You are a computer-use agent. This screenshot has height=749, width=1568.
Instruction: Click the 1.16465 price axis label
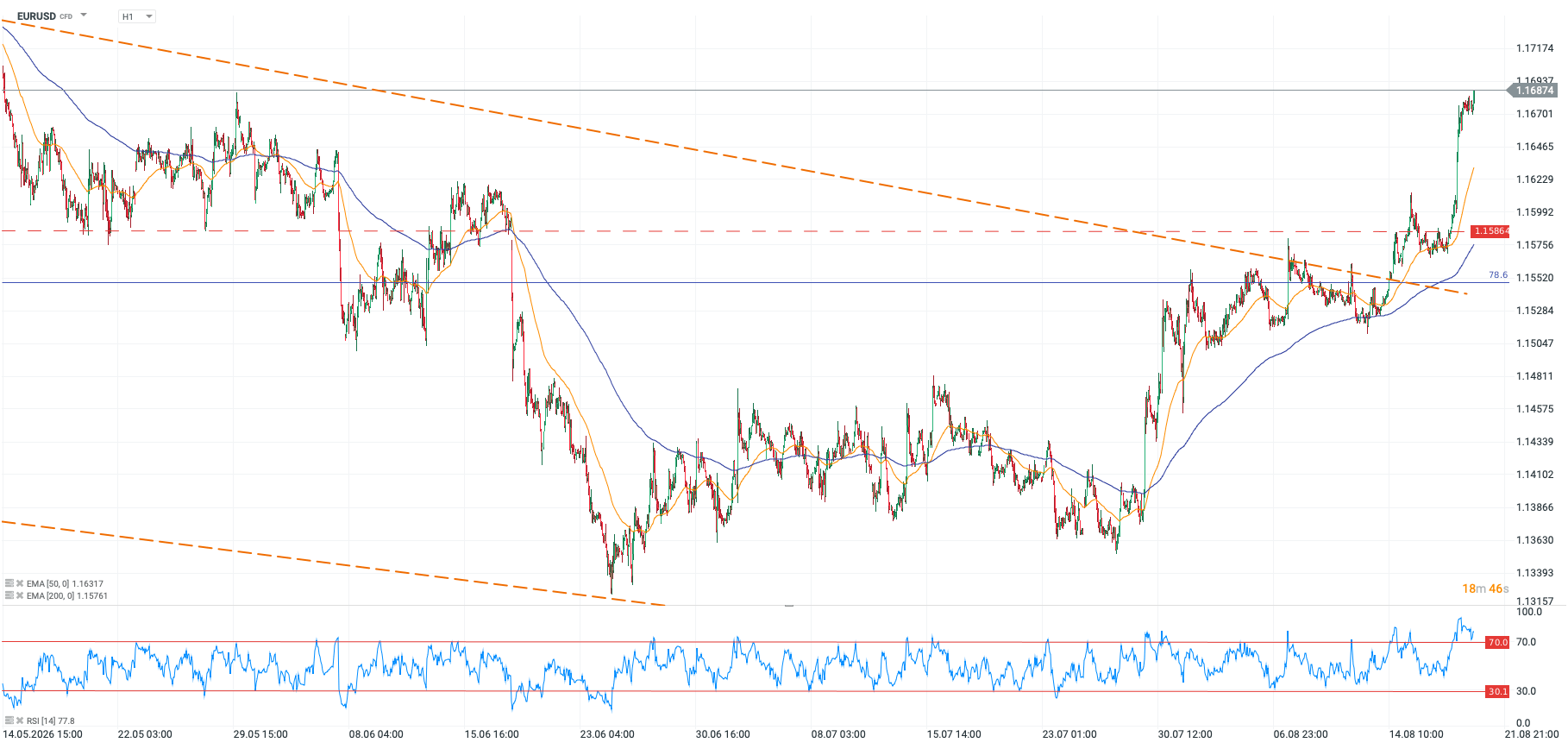coord(1535,147)
